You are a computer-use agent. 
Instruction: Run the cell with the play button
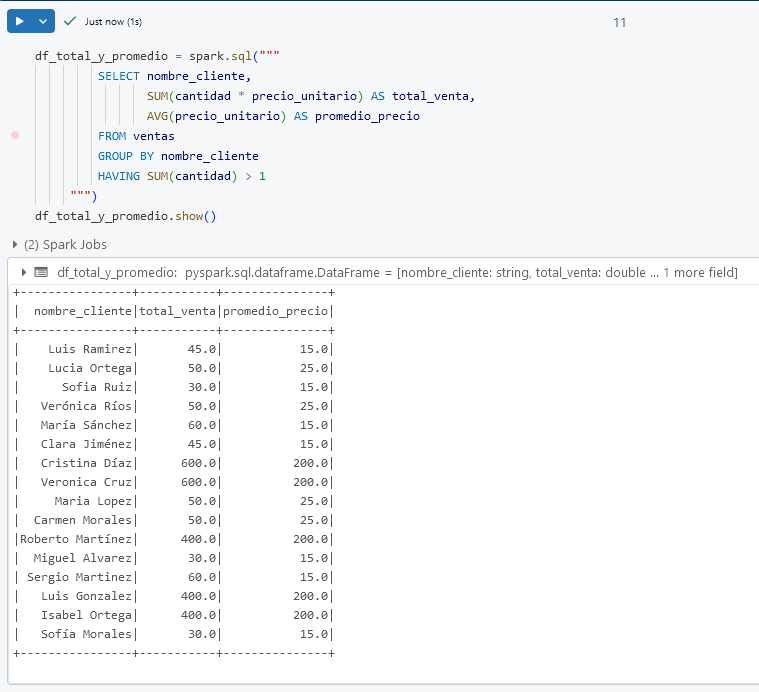19,21
